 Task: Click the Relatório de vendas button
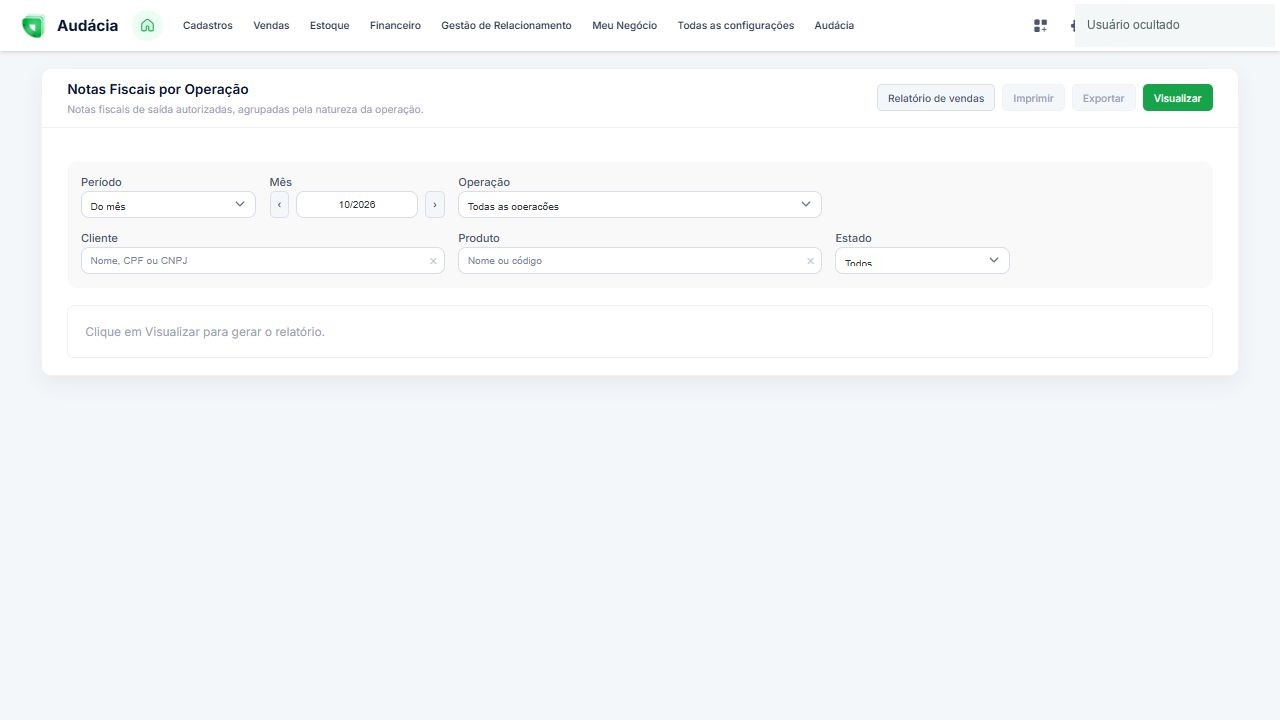936,98
